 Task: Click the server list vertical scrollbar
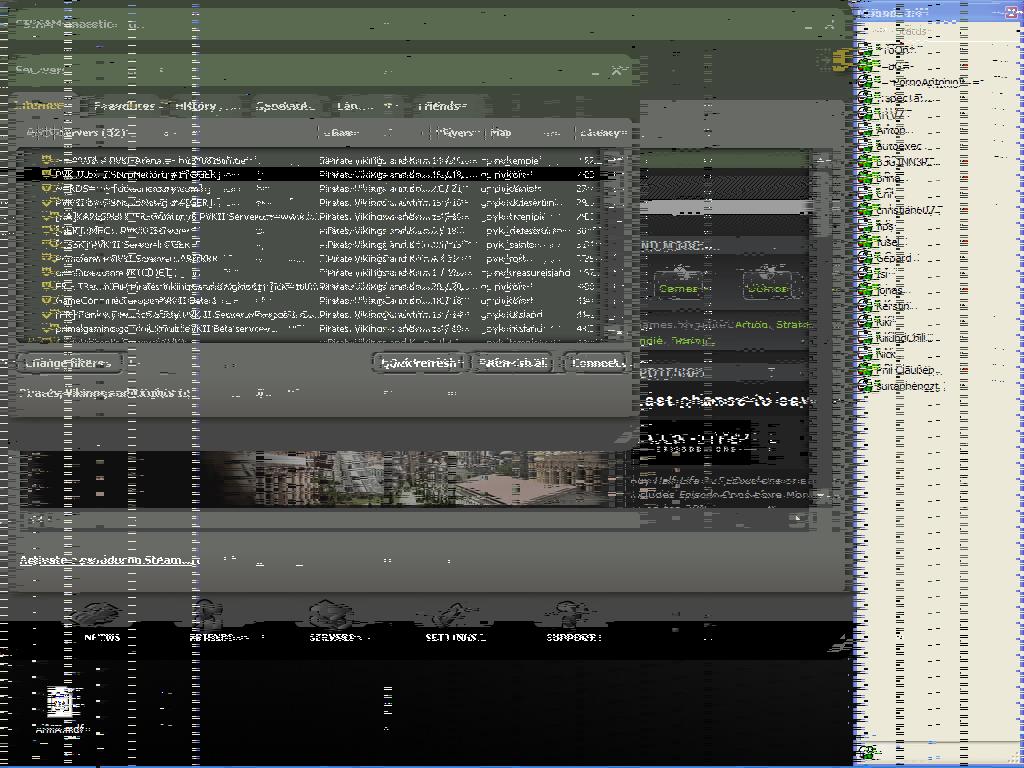pyautogui.click(x=615, y=246)
